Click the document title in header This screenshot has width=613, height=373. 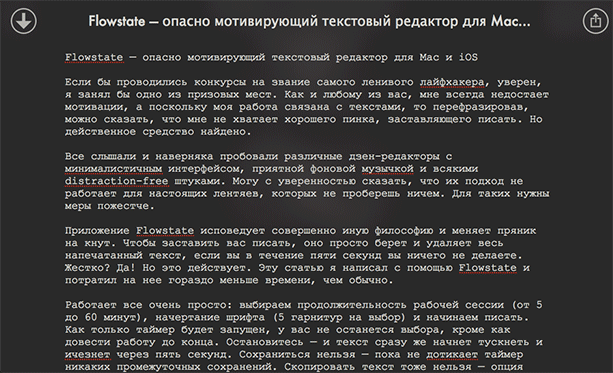pos(309,21)
